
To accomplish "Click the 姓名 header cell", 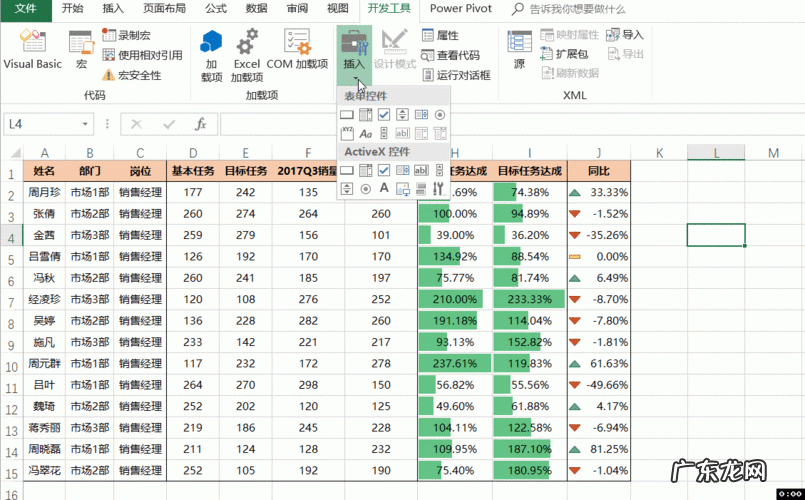I will 44,171.
